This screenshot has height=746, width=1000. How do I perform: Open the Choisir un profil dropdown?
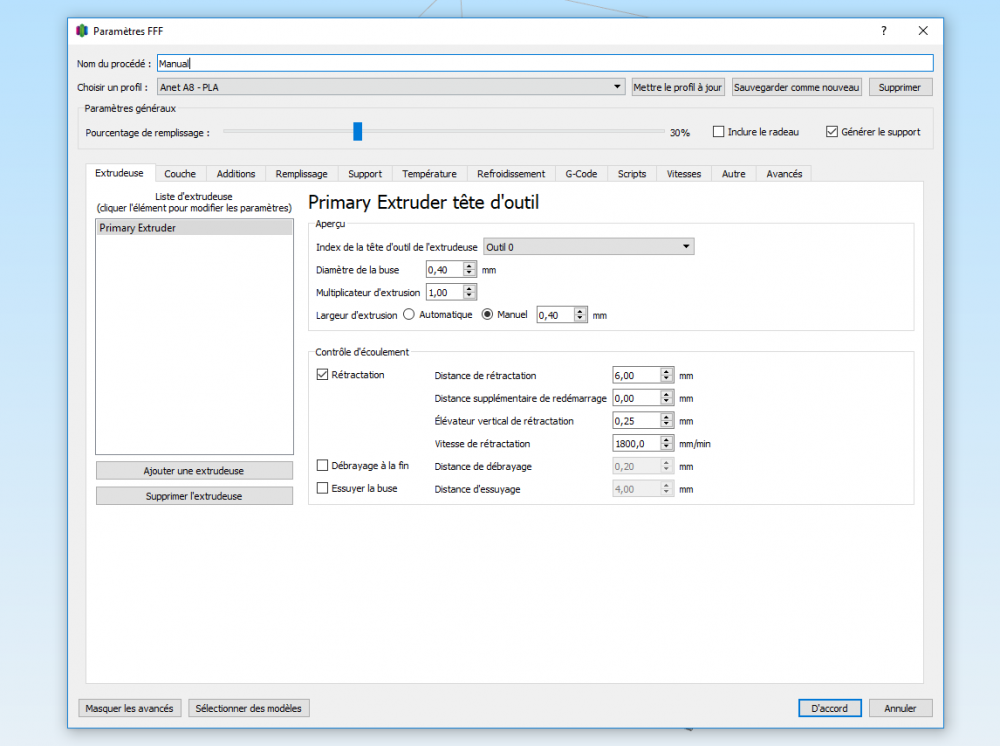point(391,87)
